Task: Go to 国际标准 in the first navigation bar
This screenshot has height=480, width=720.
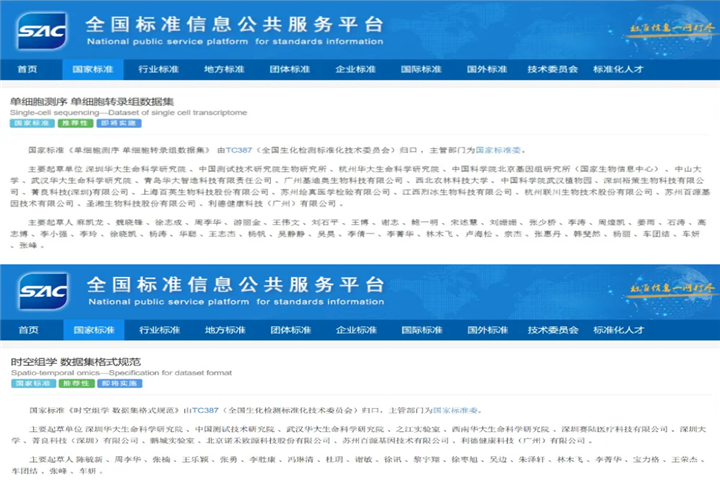Action: click(421, 70)
